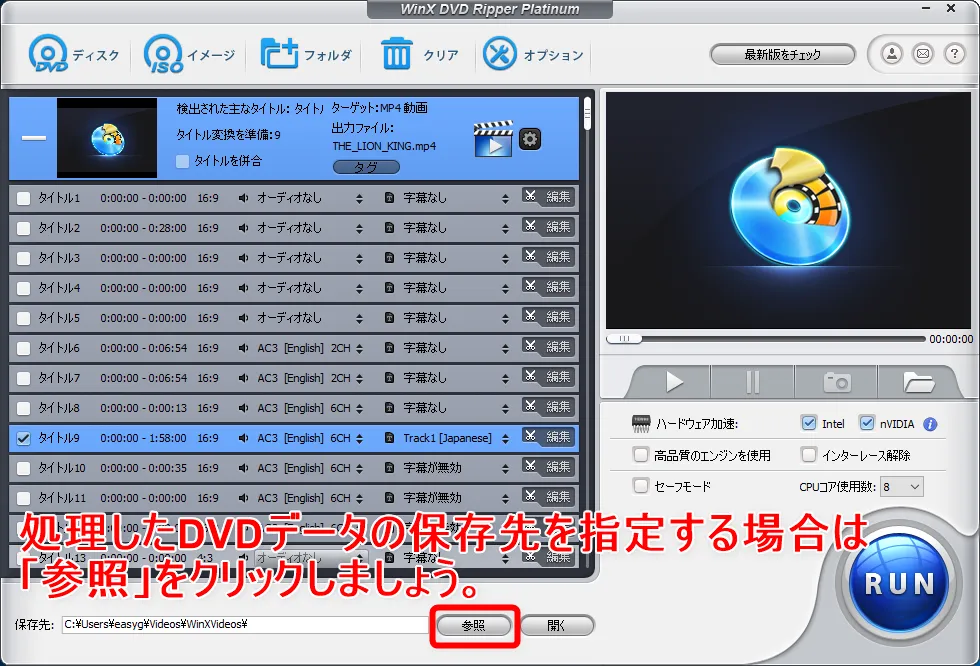Open the help question mark icon

coord(954,54)
